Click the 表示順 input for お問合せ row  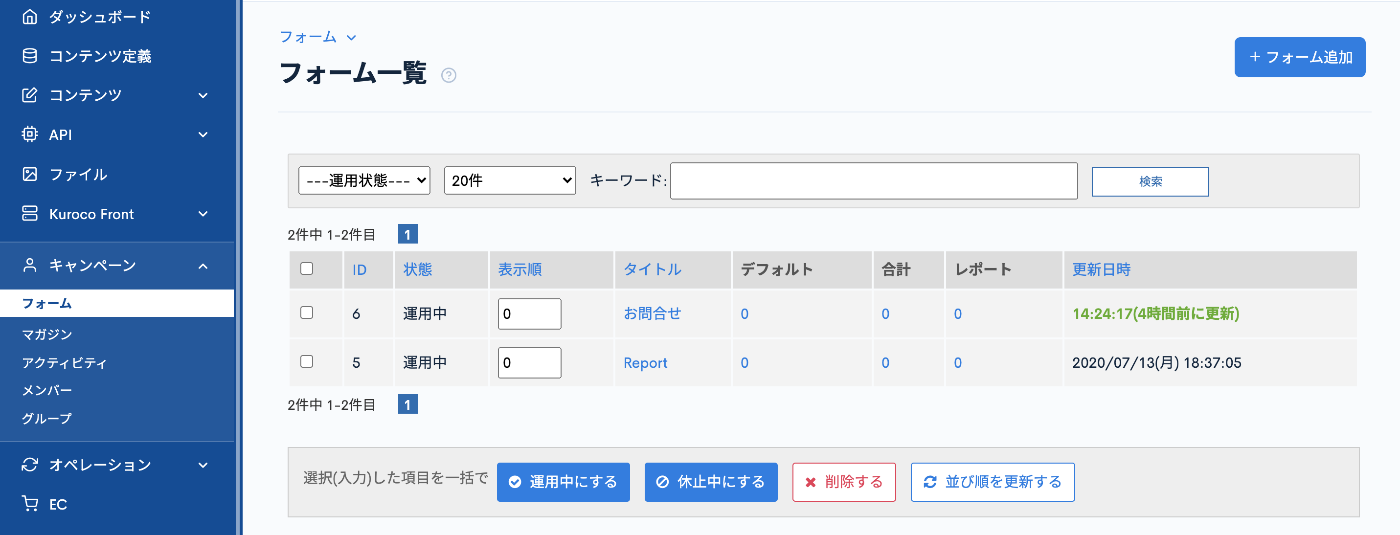[530, 313]
